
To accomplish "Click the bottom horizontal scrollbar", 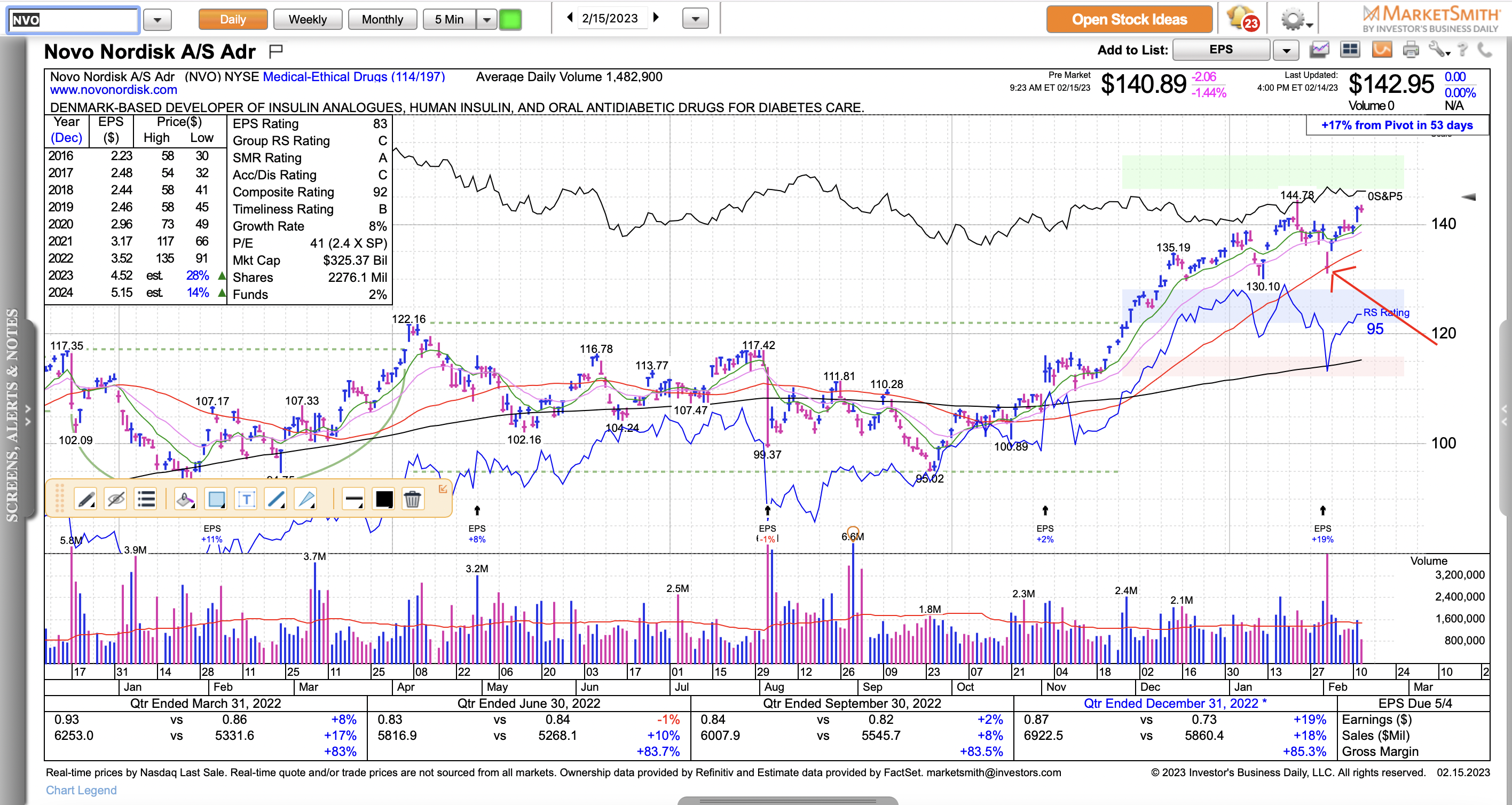I will 786,800.
